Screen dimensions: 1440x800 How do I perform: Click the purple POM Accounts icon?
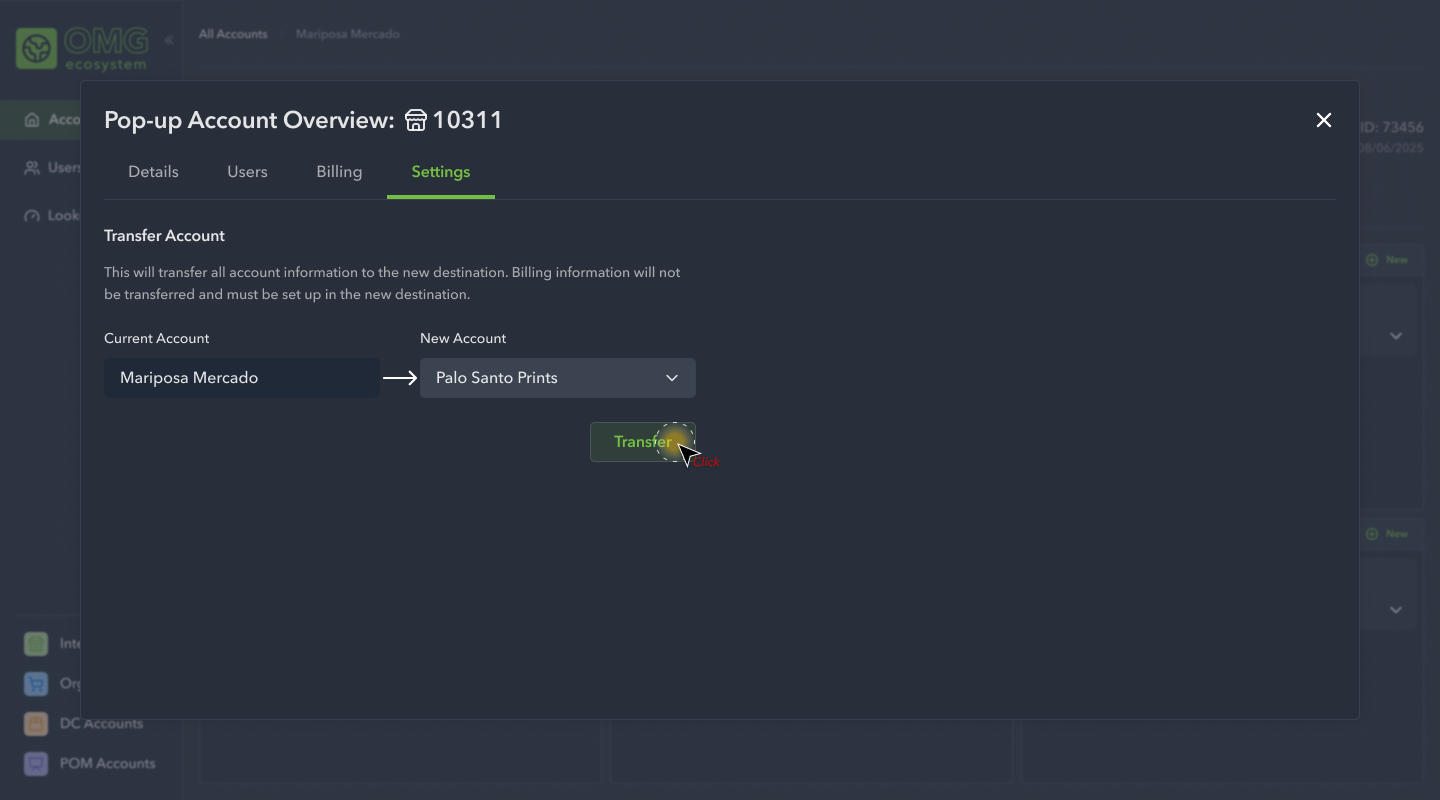pyautogui.click(x=36, y=763)
